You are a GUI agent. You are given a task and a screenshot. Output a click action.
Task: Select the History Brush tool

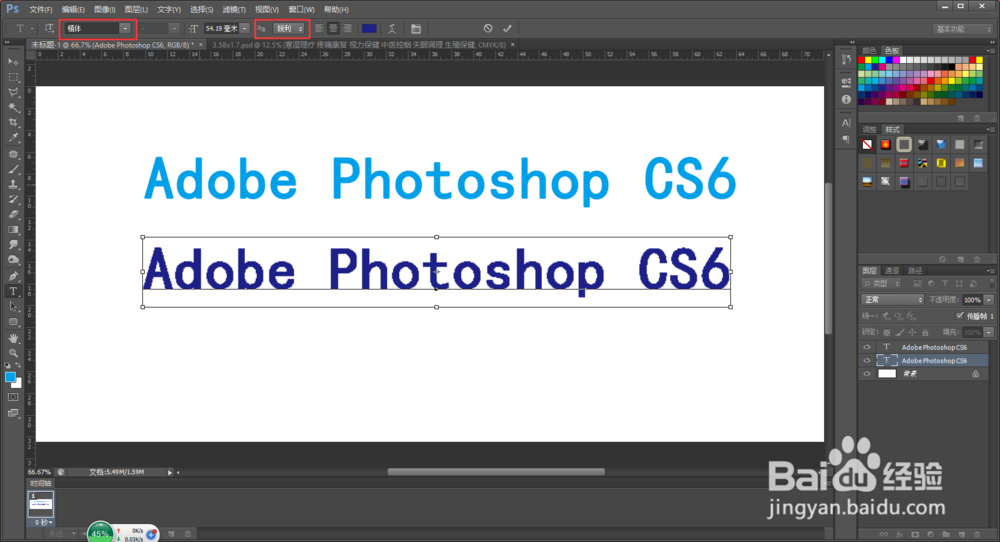[x=13, y=200]
